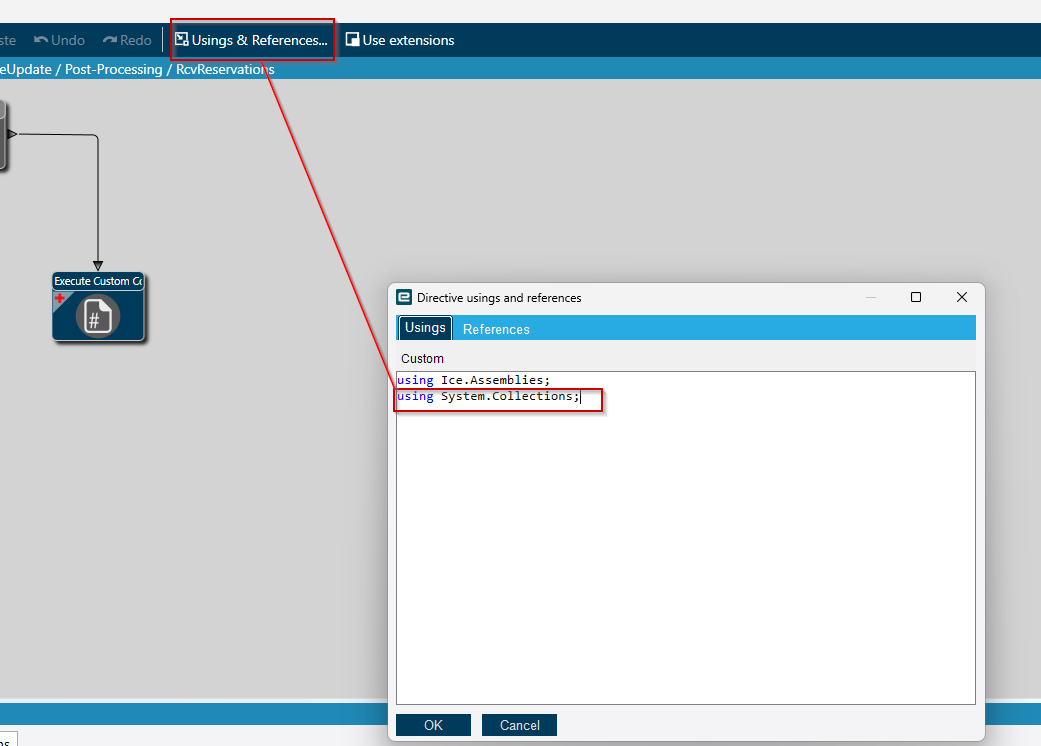
Task: Click the Execute Custom Code title bar label
Action: [98, 281]
